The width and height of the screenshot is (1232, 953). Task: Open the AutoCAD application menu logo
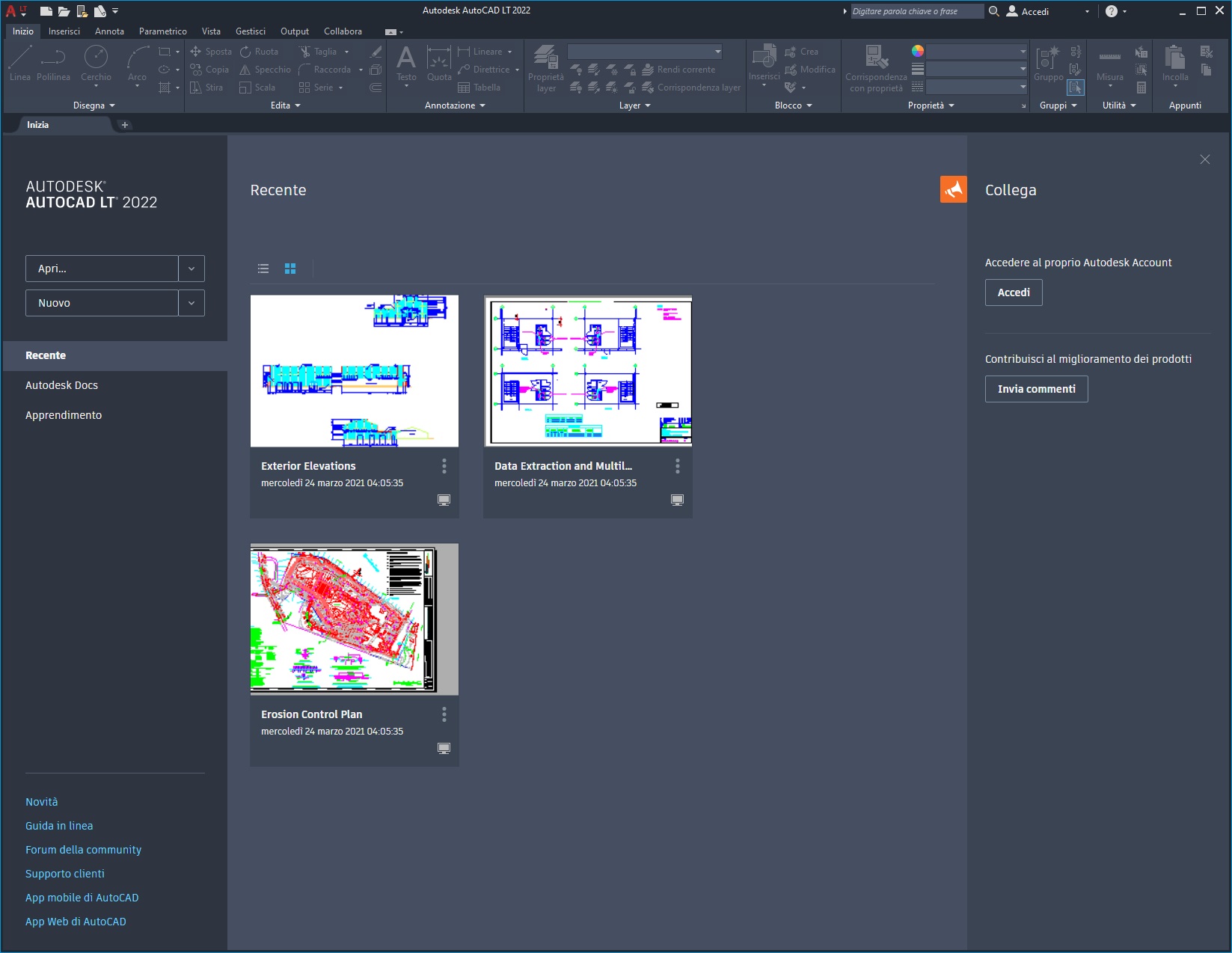pos(15,10)
